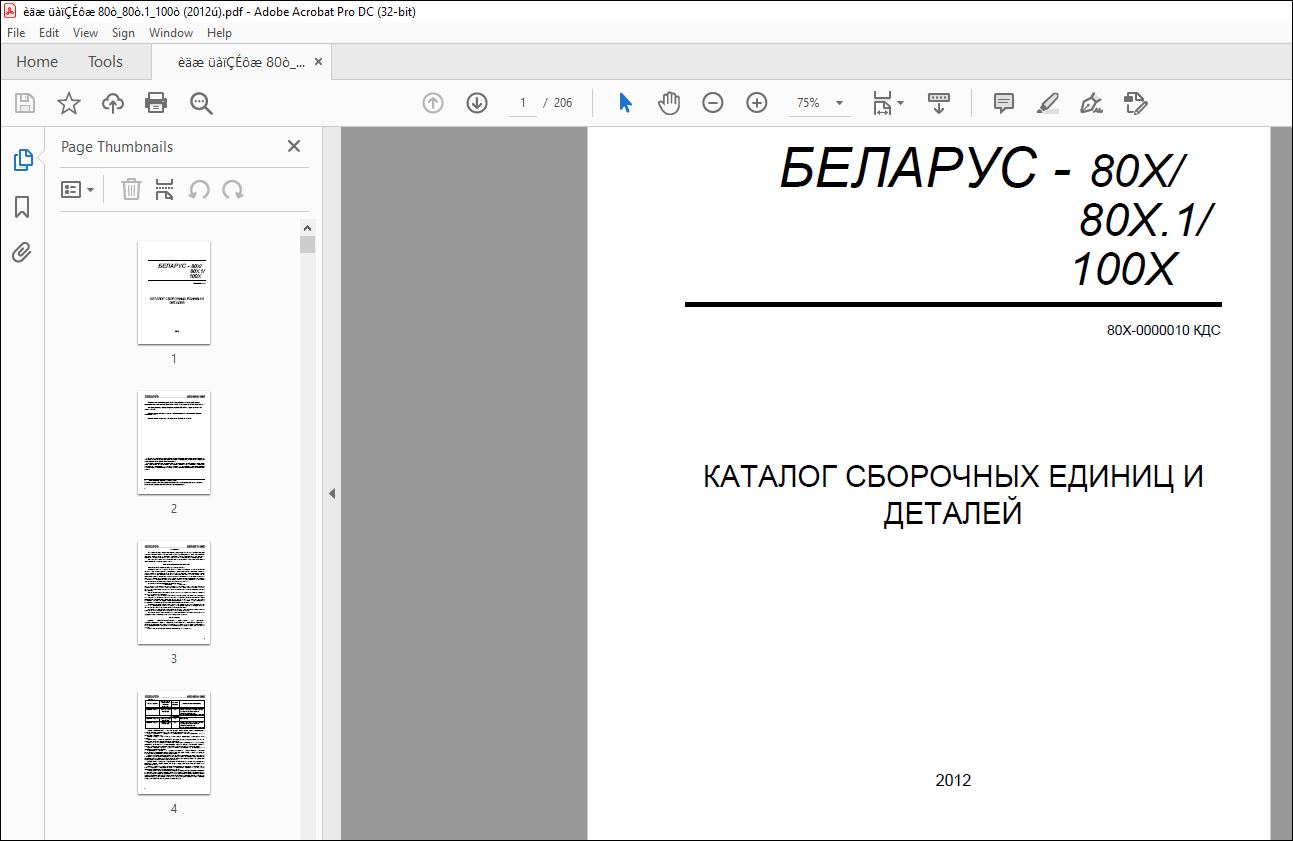This screenshot has height=841, width=1293.
Task: Select page 2 thumbnail
Action: pos(174,442)
